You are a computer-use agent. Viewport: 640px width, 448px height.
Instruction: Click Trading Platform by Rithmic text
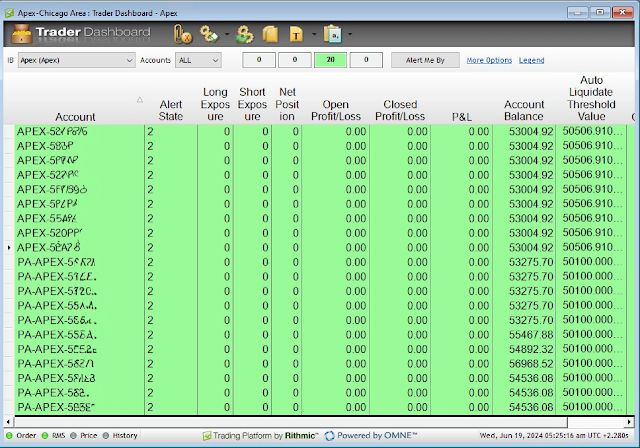(265, 436)
